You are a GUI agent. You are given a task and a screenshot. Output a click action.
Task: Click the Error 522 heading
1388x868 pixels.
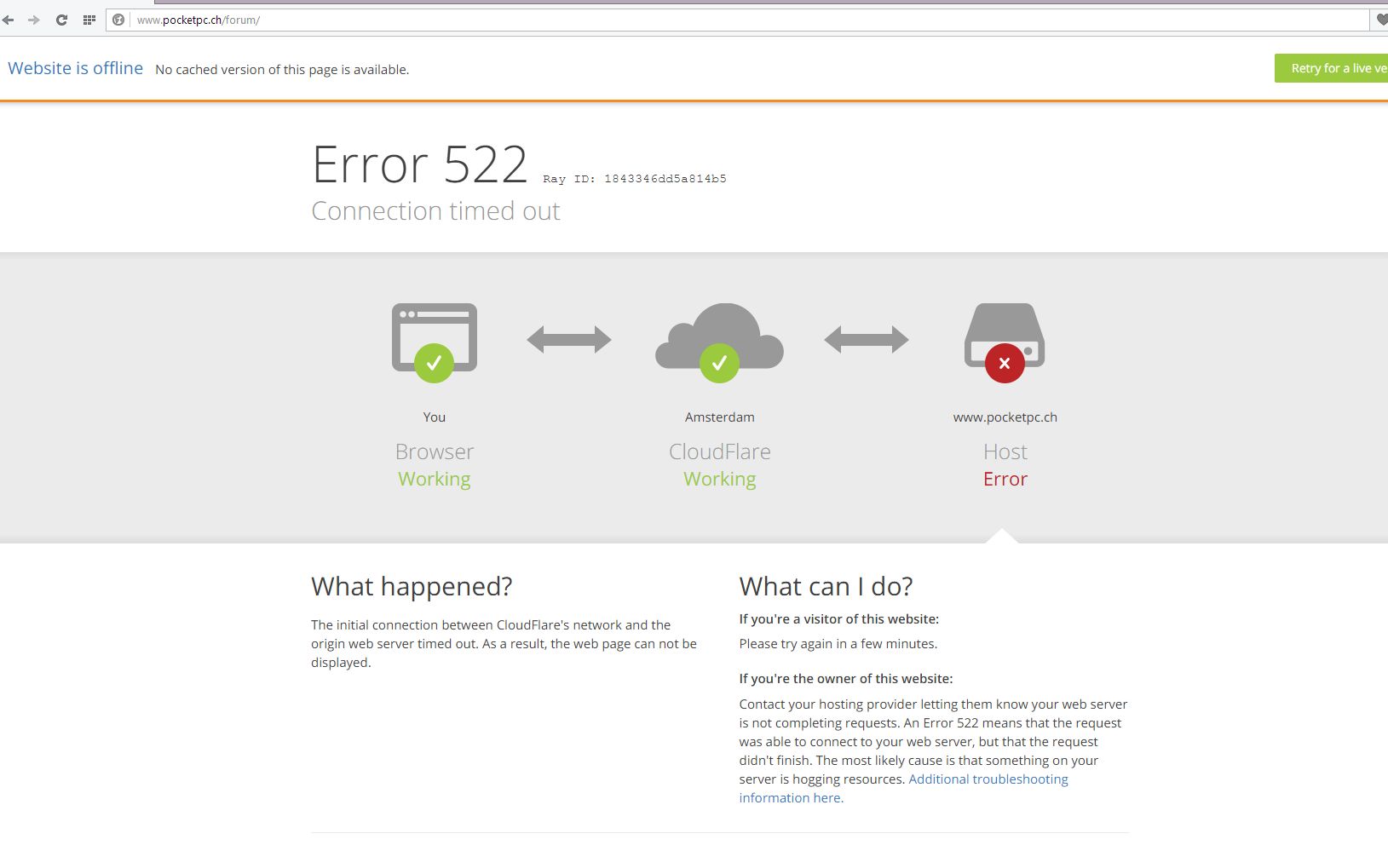(420, 164)
